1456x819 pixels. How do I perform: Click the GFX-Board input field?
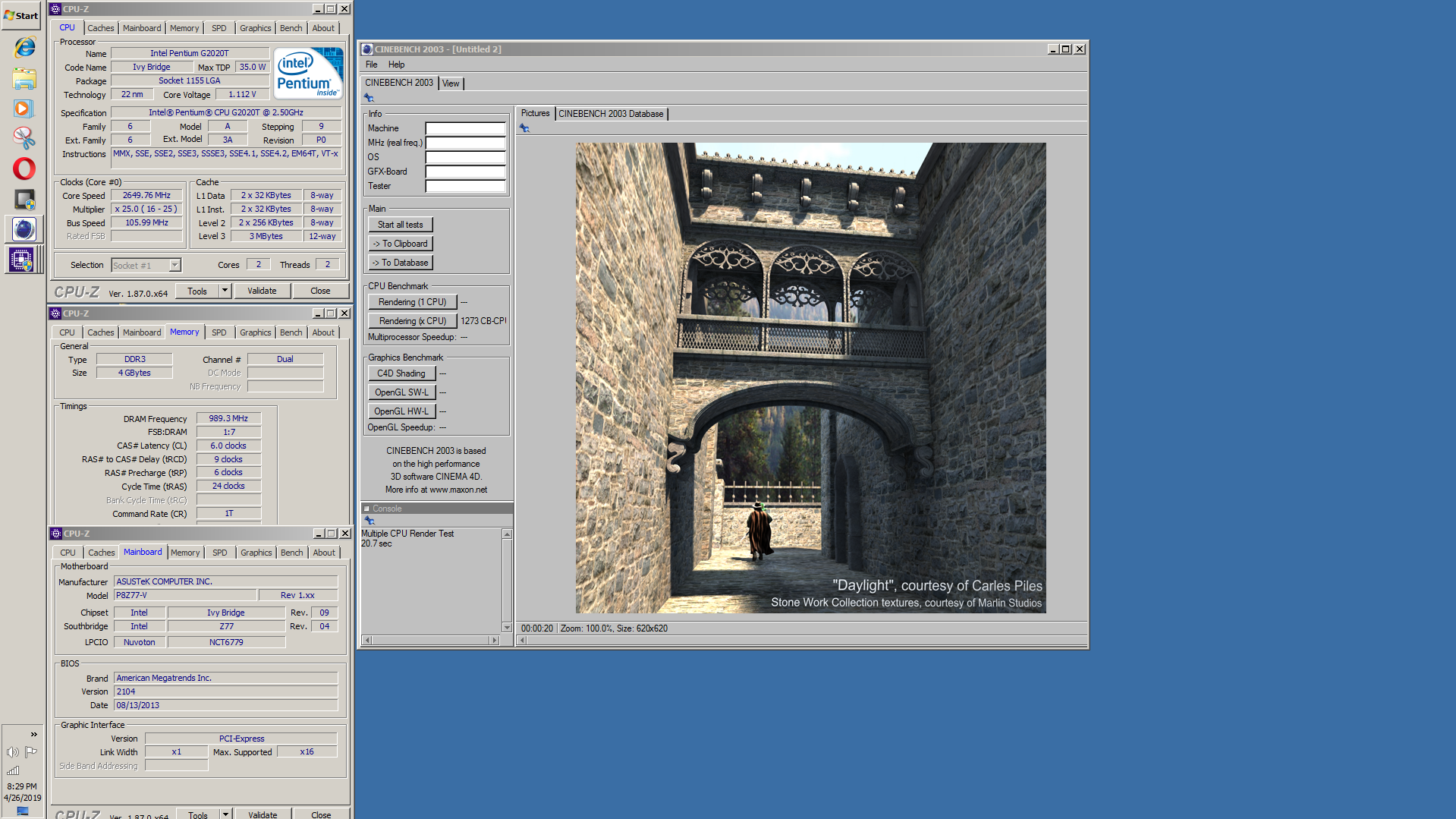[465, 172]
